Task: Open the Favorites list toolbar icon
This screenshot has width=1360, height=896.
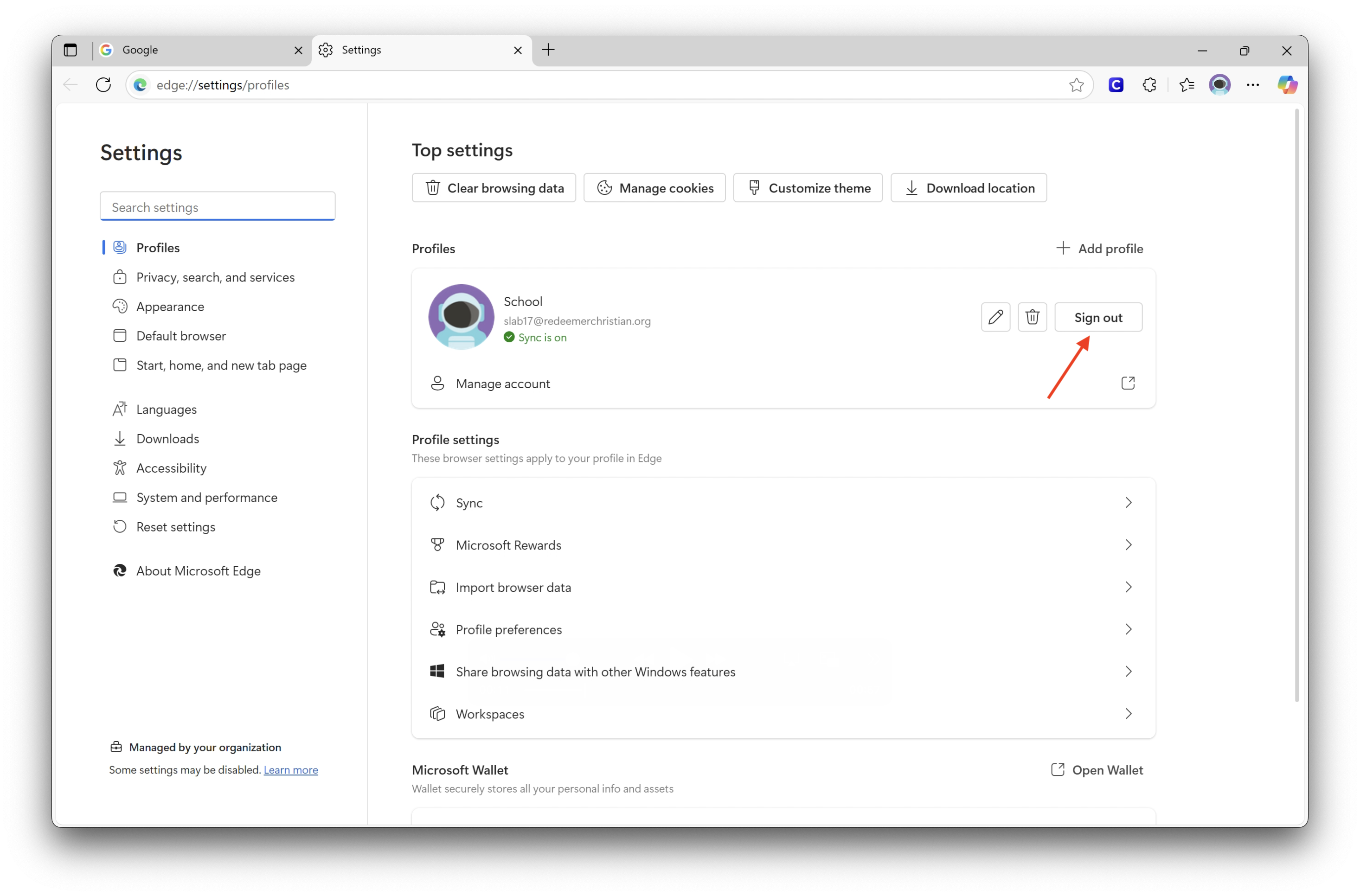Action: [1187, 84]
